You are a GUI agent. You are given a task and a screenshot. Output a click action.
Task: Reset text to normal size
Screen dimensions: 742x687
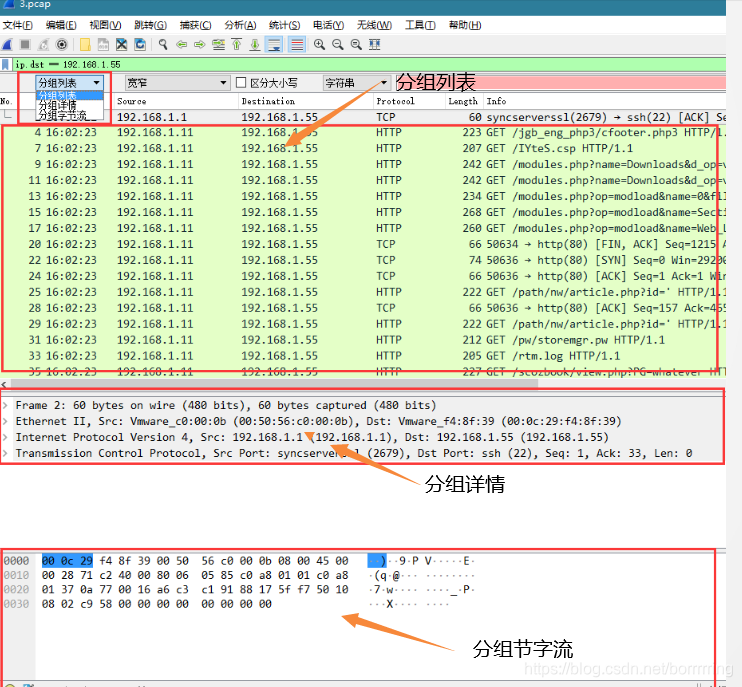pos(356,45)
